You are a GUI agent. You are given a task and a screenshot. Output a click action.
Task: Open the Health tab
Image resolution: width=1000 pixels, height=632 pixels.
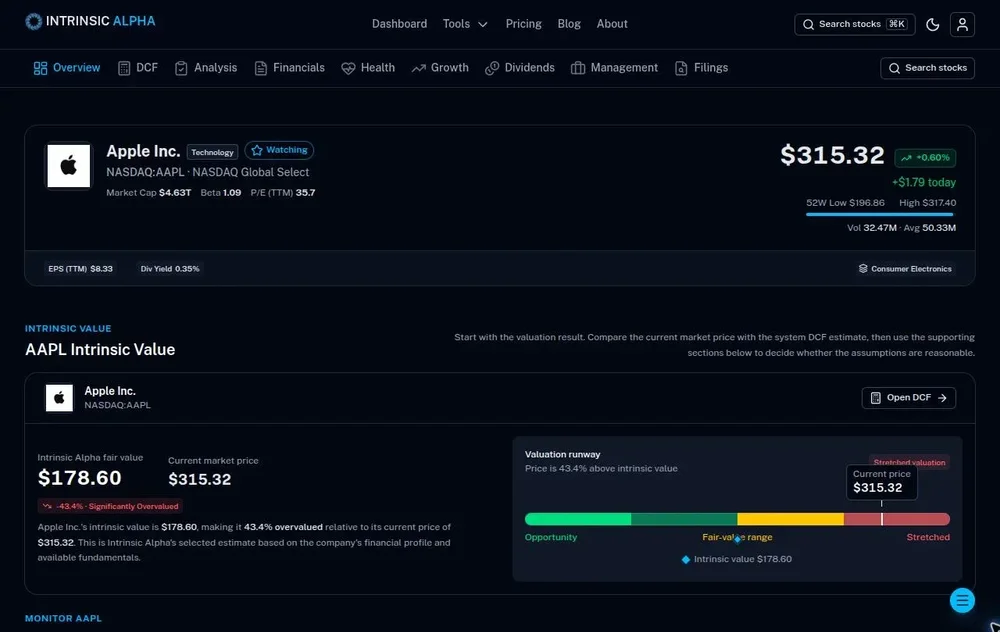[x=368, y=68]
